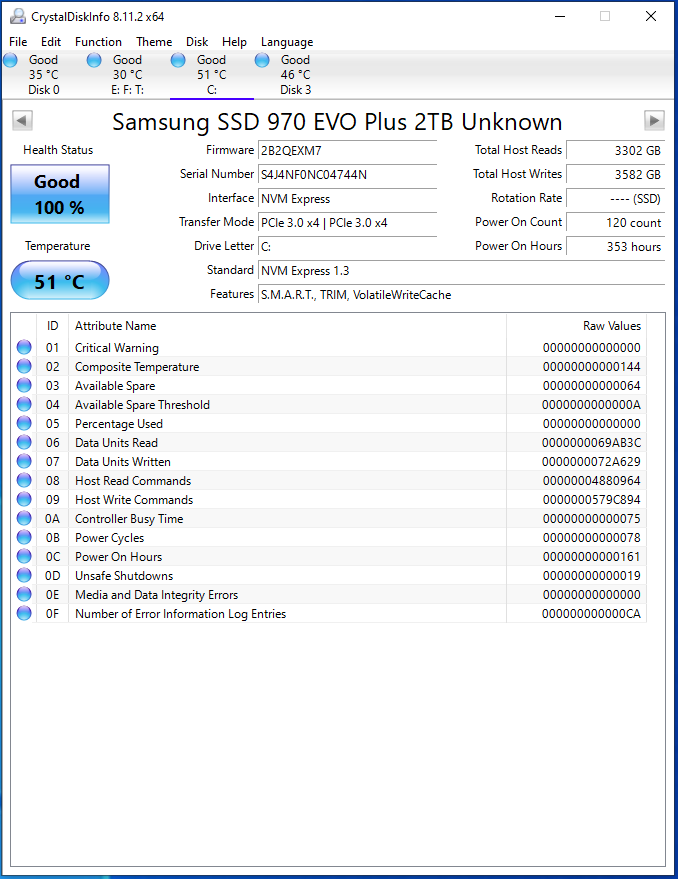Click the Standard field NVM Express 1.3

[x=462, y=271]
